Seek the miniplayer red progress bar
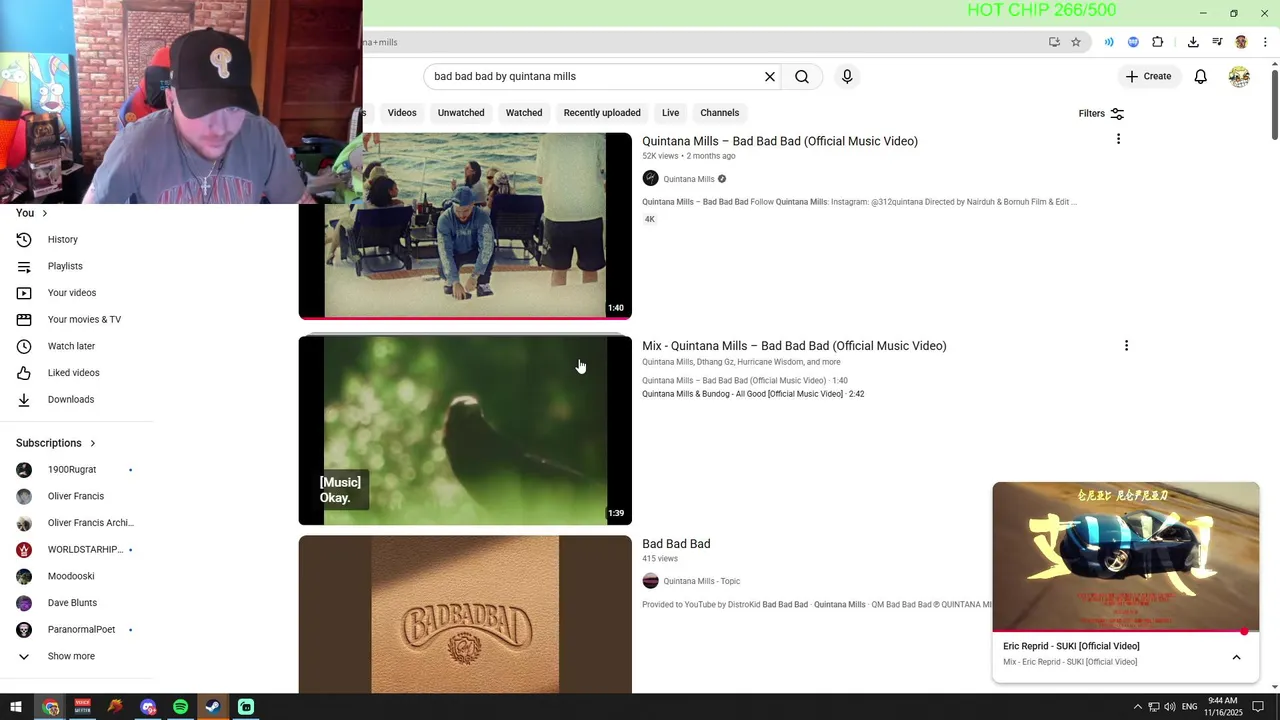The width and height of the screenshot is (1280, 720). [1126, 631]
